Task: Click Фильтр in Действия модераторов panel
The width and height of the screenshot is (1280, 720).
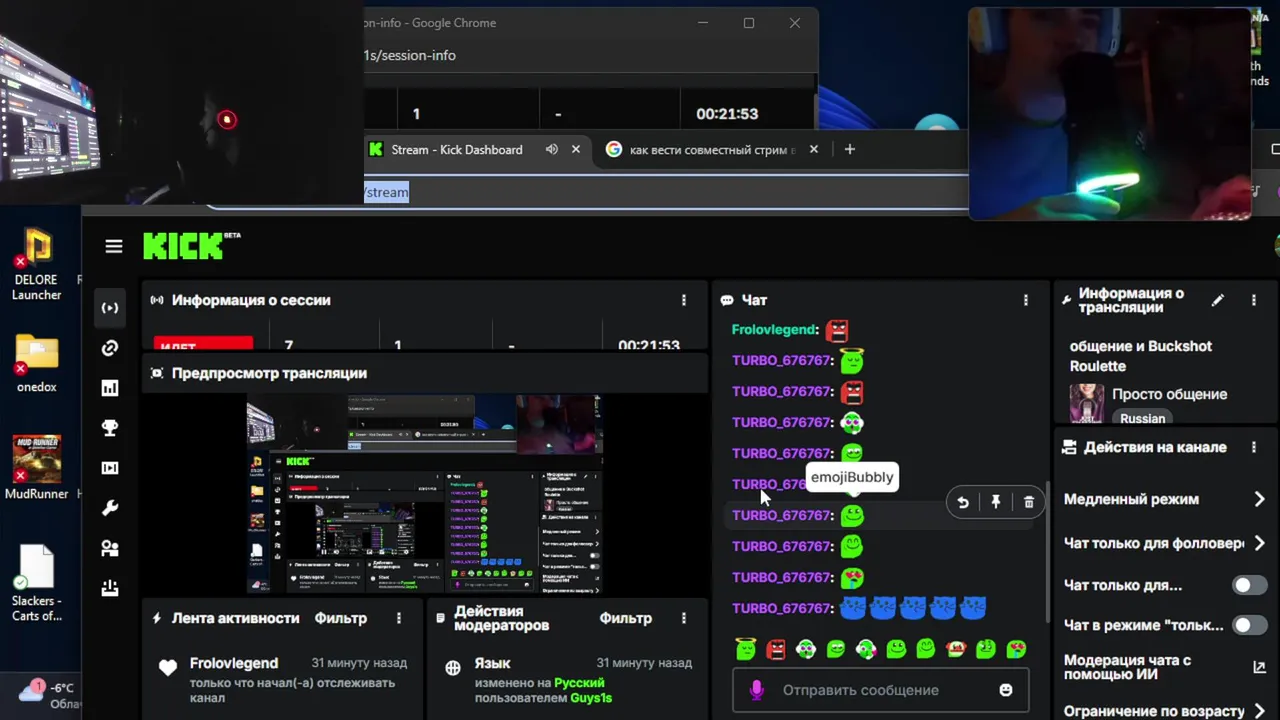Action: (x=626, y=618)
